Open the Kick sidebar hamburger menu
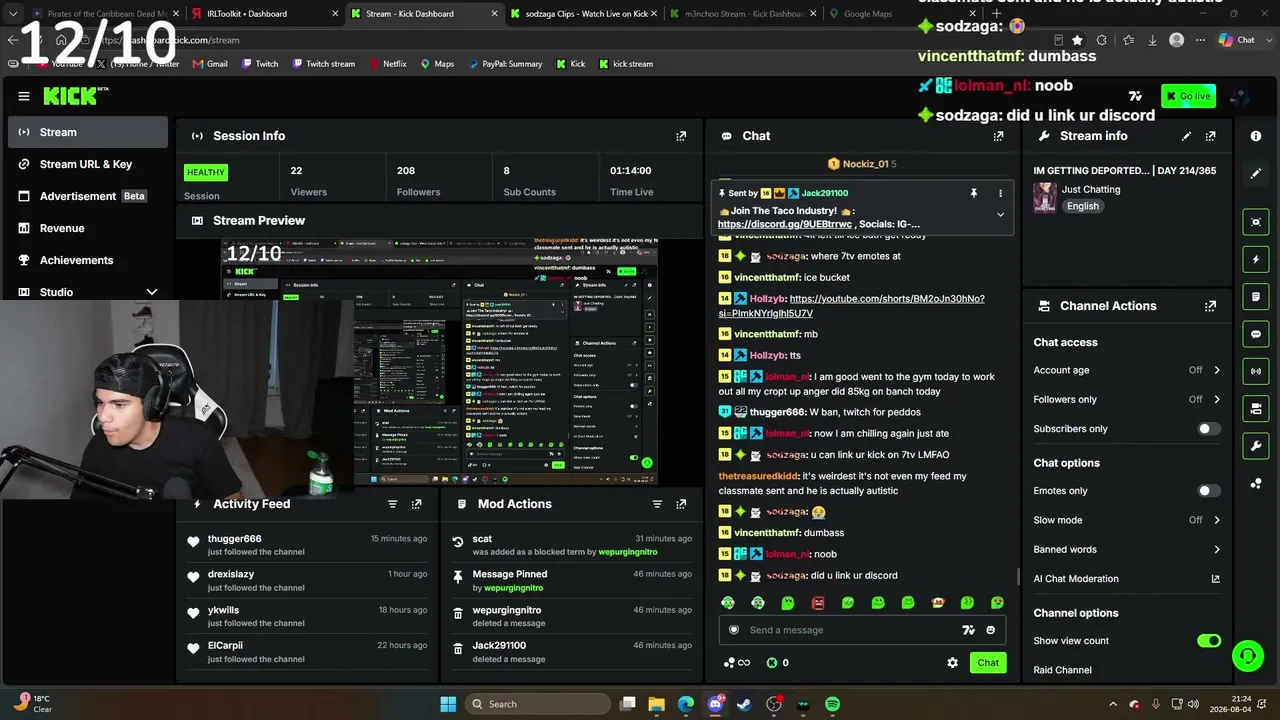This screenshot has height=720, width=1280. pos(24,96)
